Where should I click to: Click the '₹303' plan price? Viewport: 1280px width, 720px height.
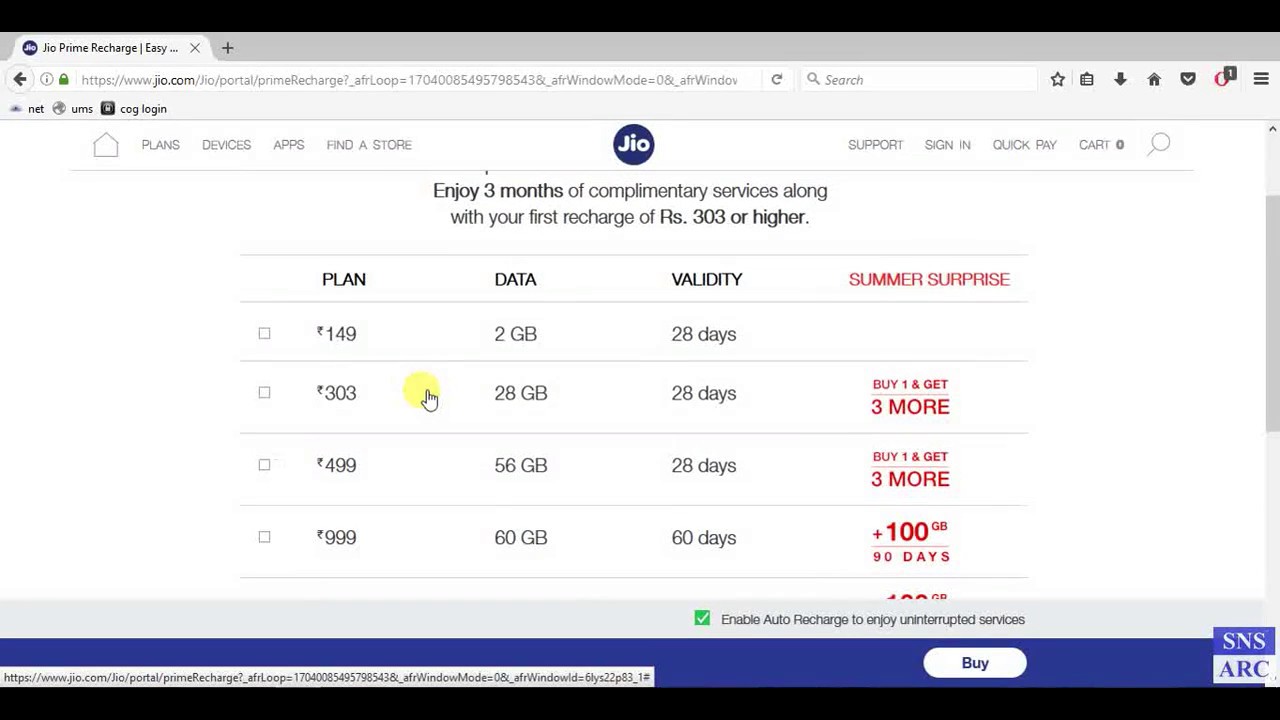coord(336,393)
